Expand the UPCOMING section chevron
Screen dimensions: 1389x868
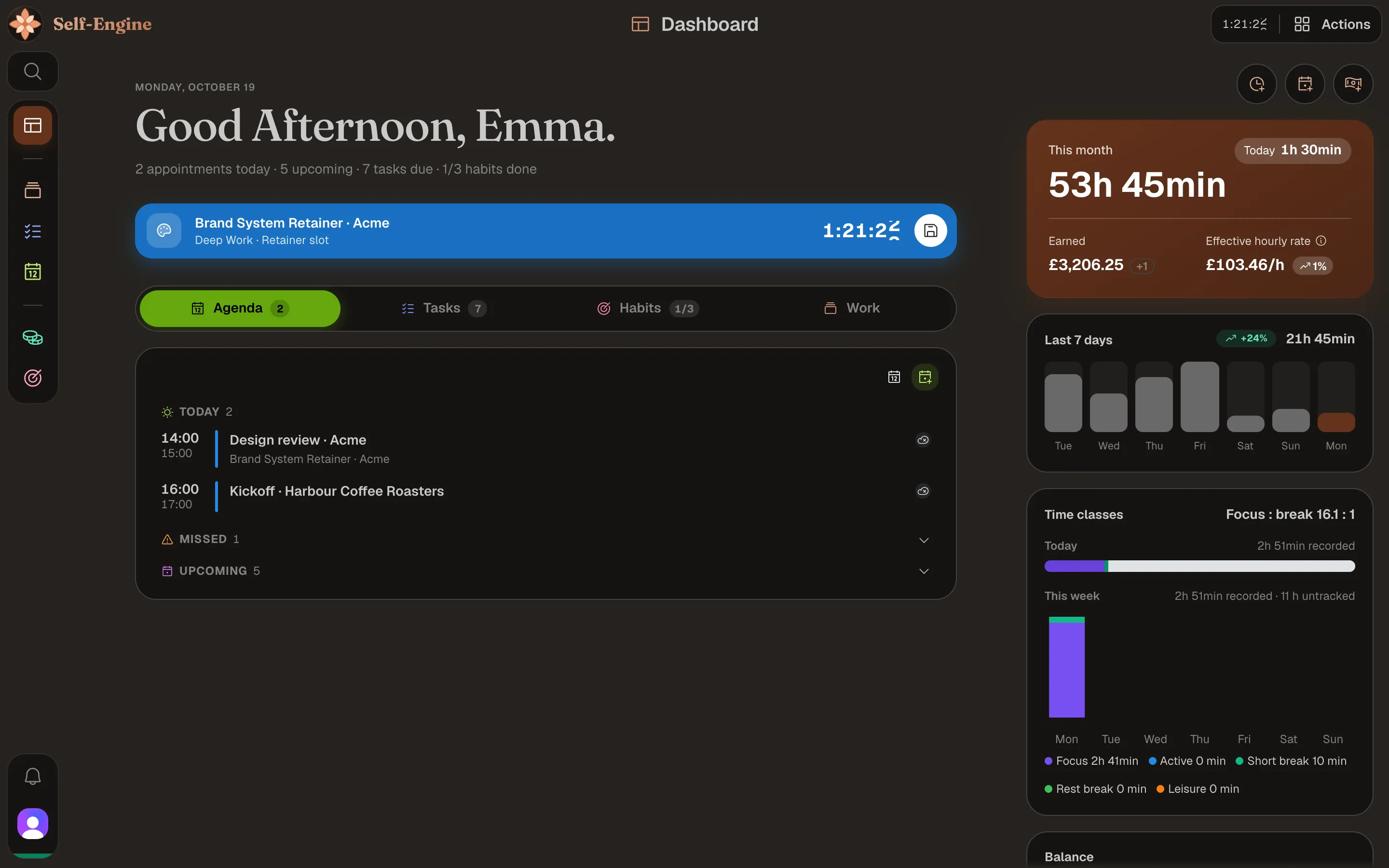tap(924, 571)
